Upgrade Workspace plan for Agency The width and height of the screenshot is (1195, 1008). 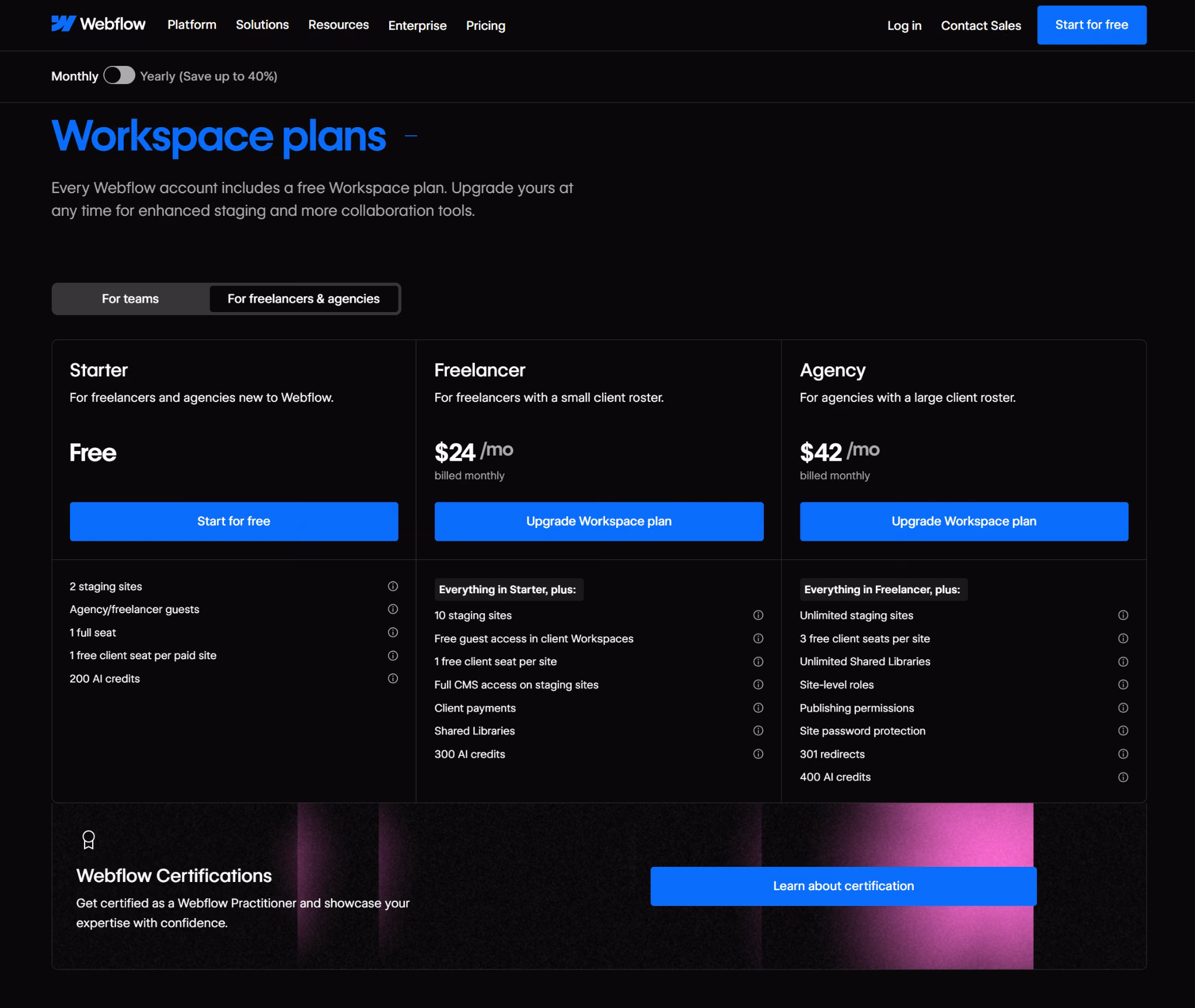(x=964, y=521)
